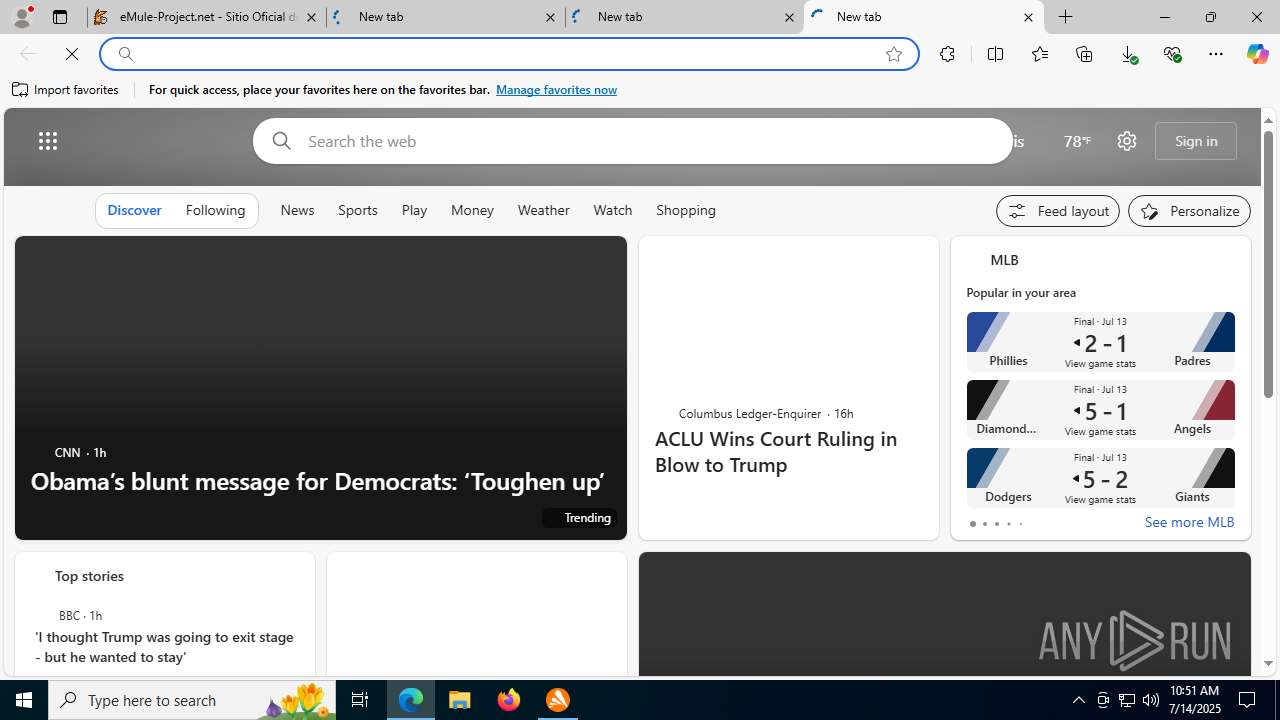
Task: Open the Money section
Action: 472,210
